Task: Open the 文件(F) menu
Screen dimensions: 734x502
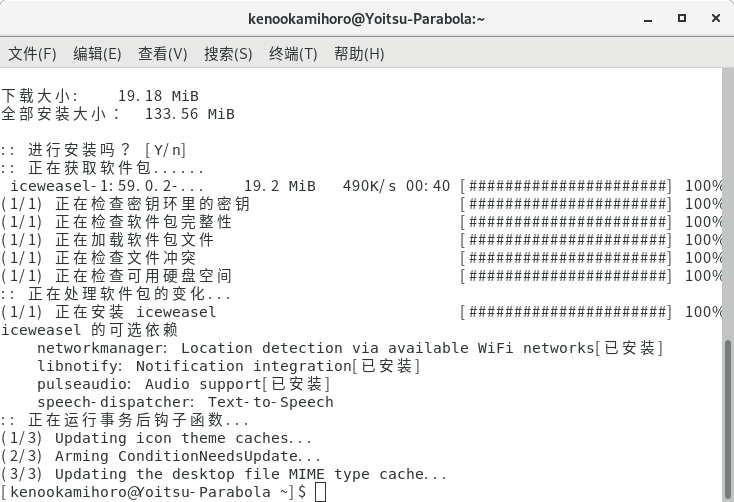Action: pyautogui.click(x=32, y=54)
